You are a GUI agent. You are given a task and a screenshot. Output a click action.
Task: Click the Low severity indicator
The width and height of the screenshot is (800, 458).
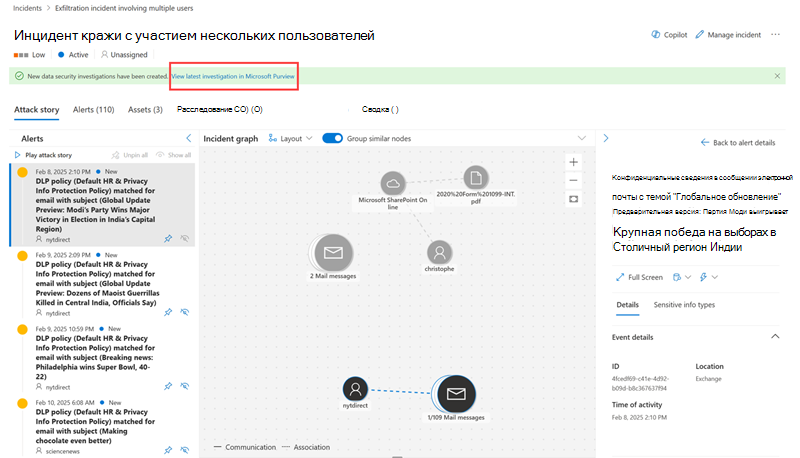click(x=30, y=55)
